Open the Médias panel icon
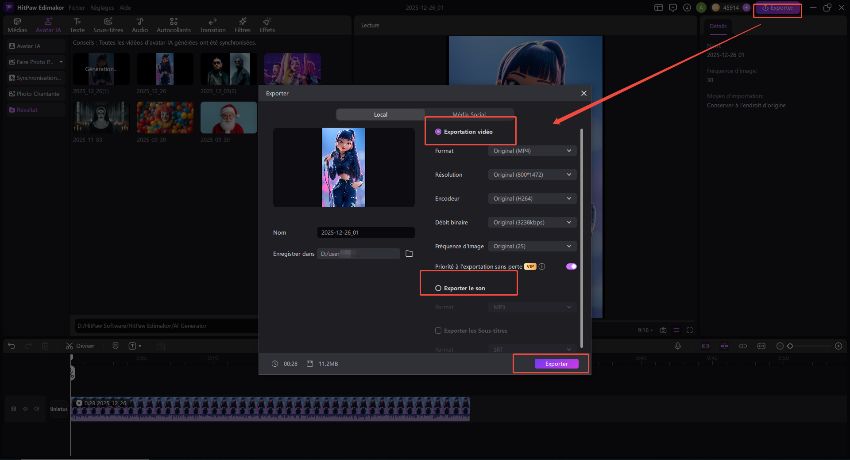This screenshot has height=460, width=850. 16,26
